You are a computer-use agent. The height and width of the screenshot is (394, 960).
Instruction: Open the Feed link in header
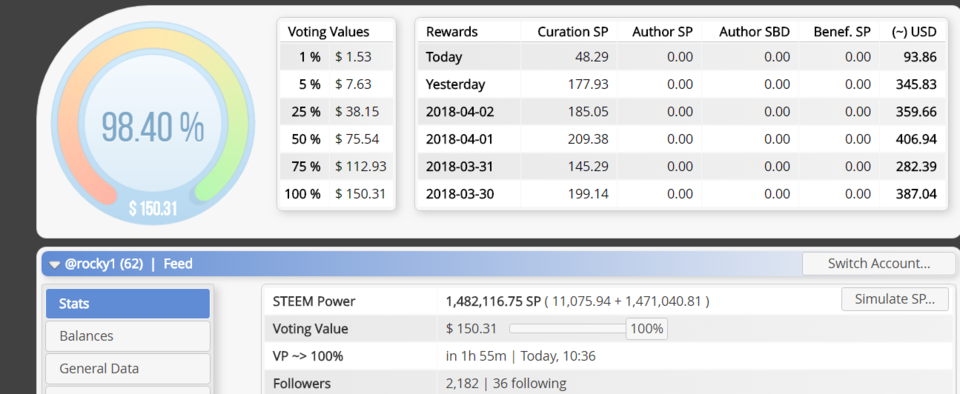coord(178,264)
